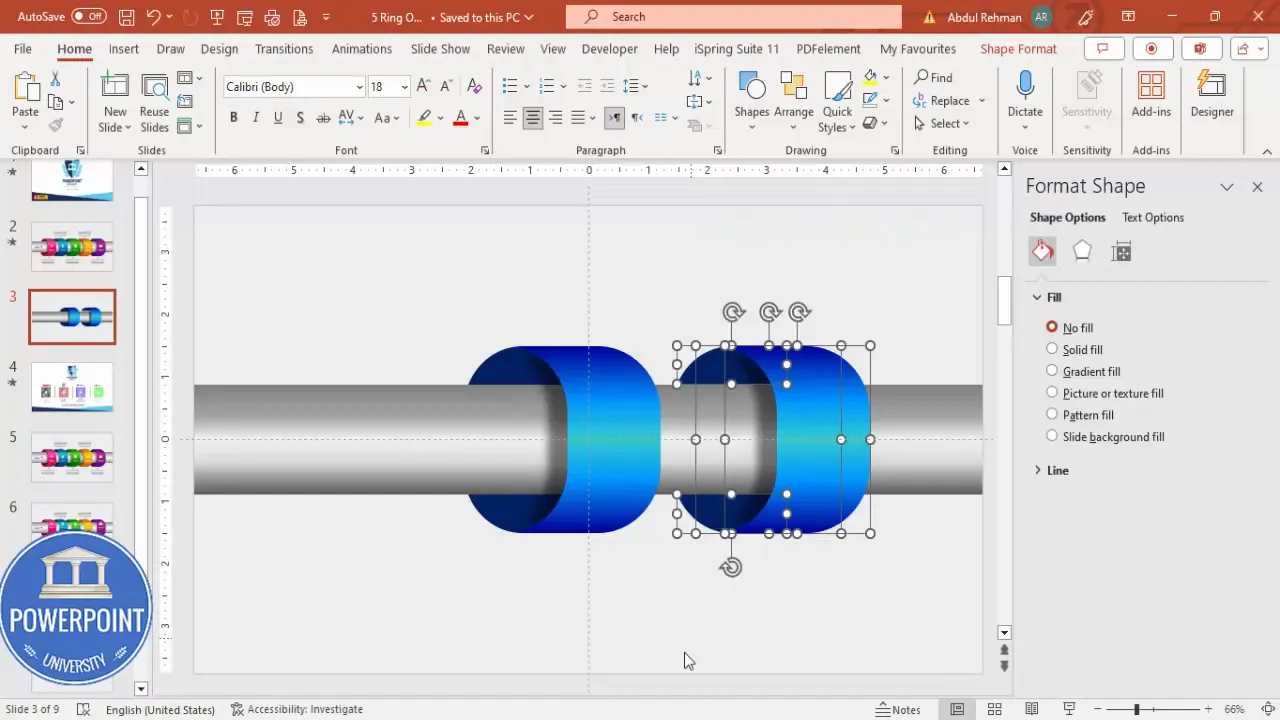Open Slide Layout dropdown
This screenshot has height=720, width=1280.
pyautogui.click(x=190, y=78)
